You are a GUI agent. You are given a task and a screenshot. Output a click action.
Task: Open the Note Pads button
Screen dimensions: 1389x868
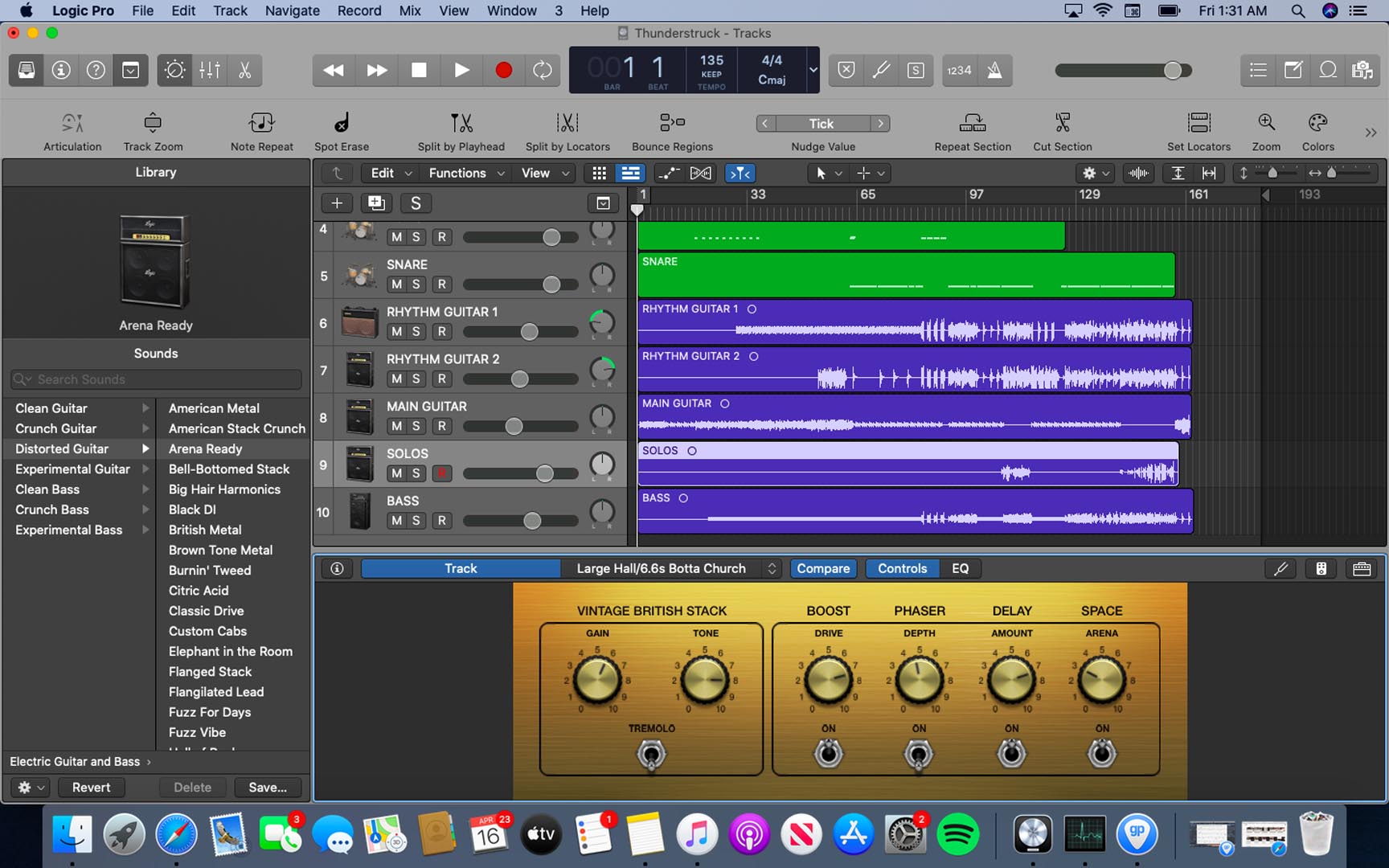point(1293,70)
